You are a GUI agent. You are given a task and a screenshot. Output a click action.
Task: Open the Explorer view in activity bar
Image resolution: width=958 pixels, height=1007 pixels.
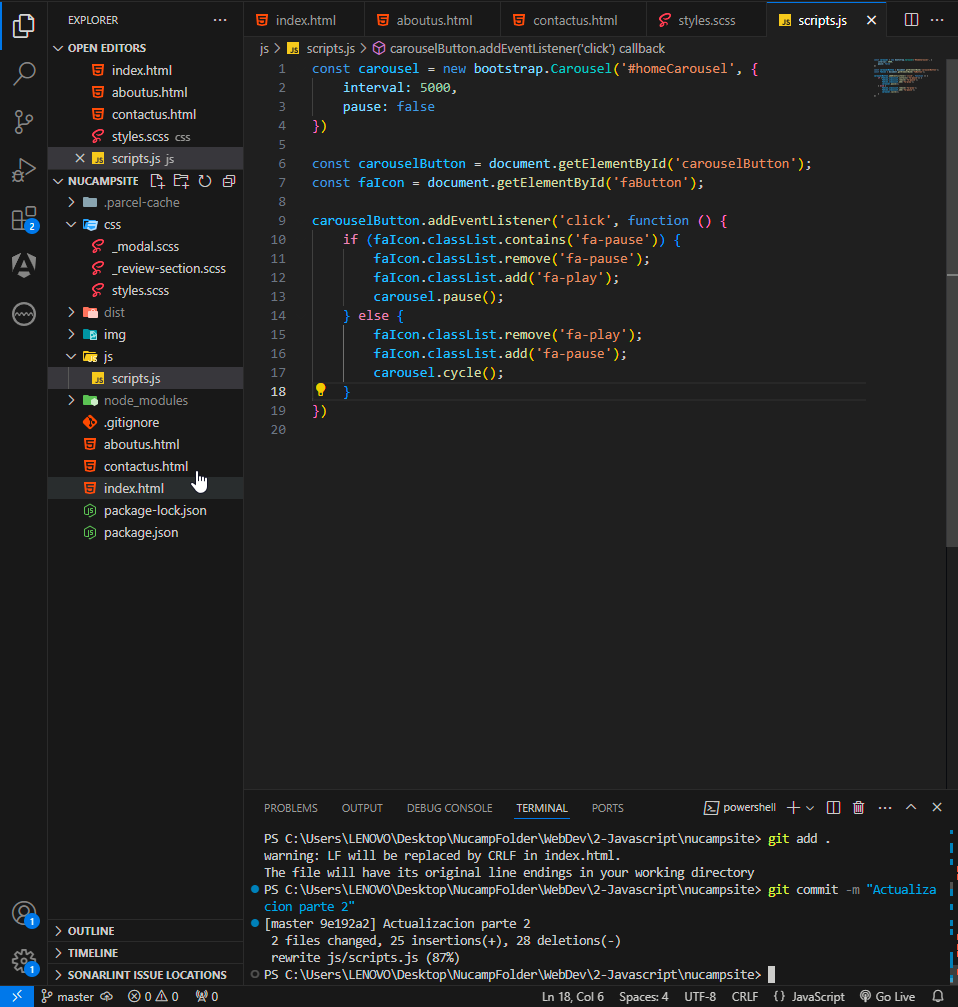pyautogui.click(x=24, y=26)
